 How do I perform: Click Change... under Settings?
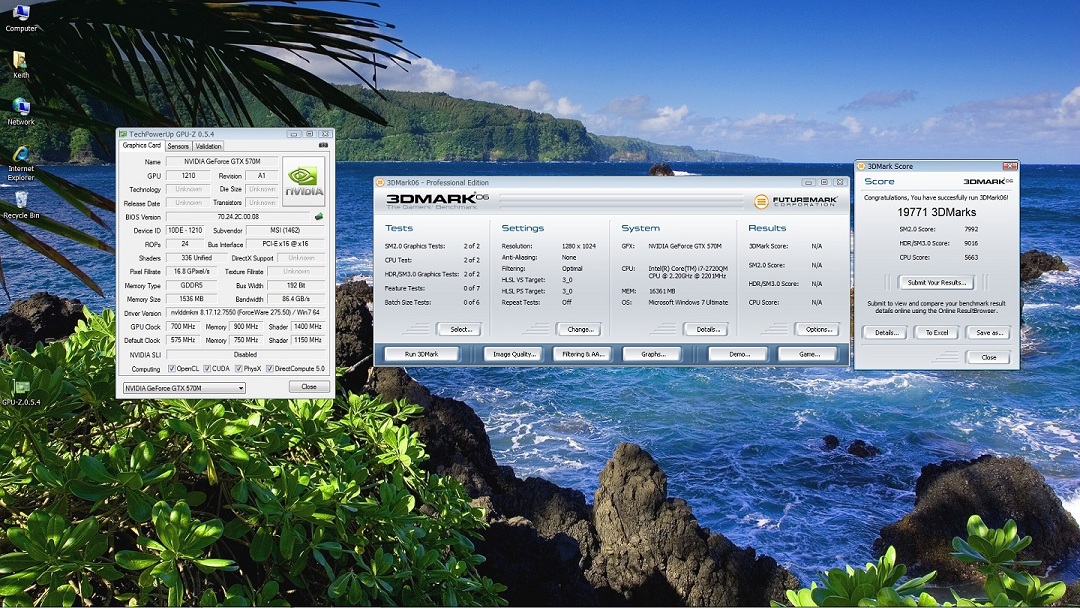tap(579, 329)
